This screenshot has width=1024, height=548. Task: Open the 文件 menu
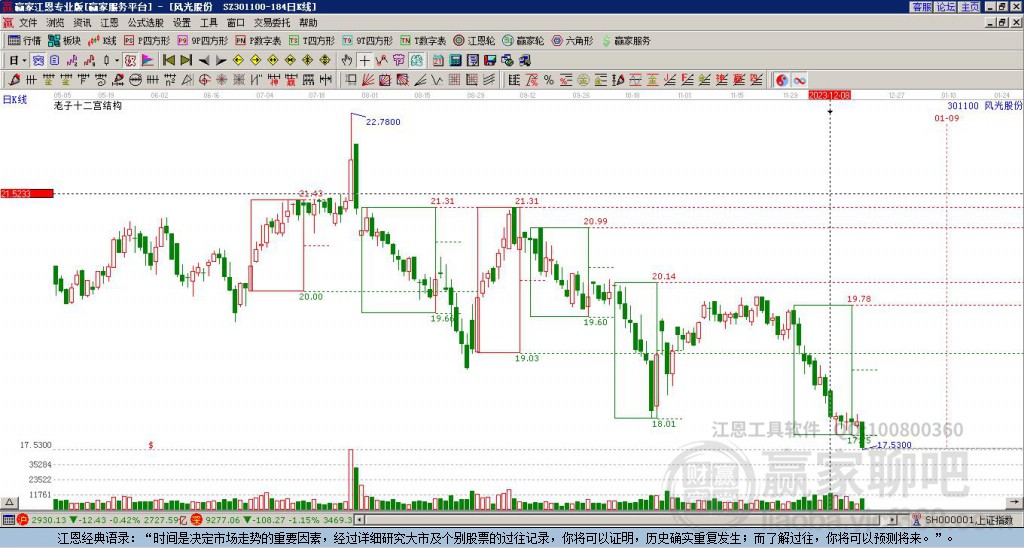(27, 23)
